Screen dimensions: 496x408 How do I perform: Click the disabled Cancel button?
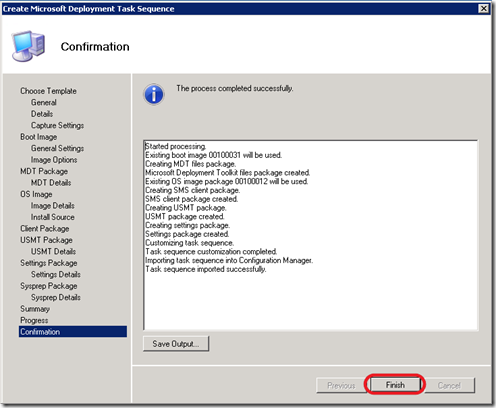(449, 385)
